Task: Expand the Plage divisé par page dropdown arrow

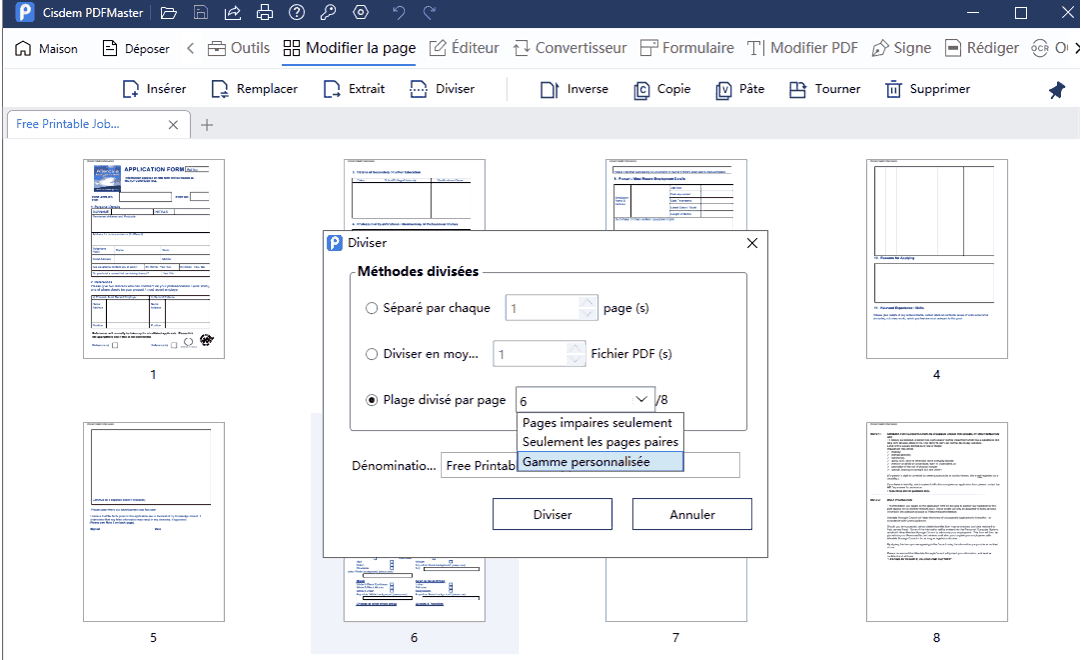Action: [x=641, y=399]
